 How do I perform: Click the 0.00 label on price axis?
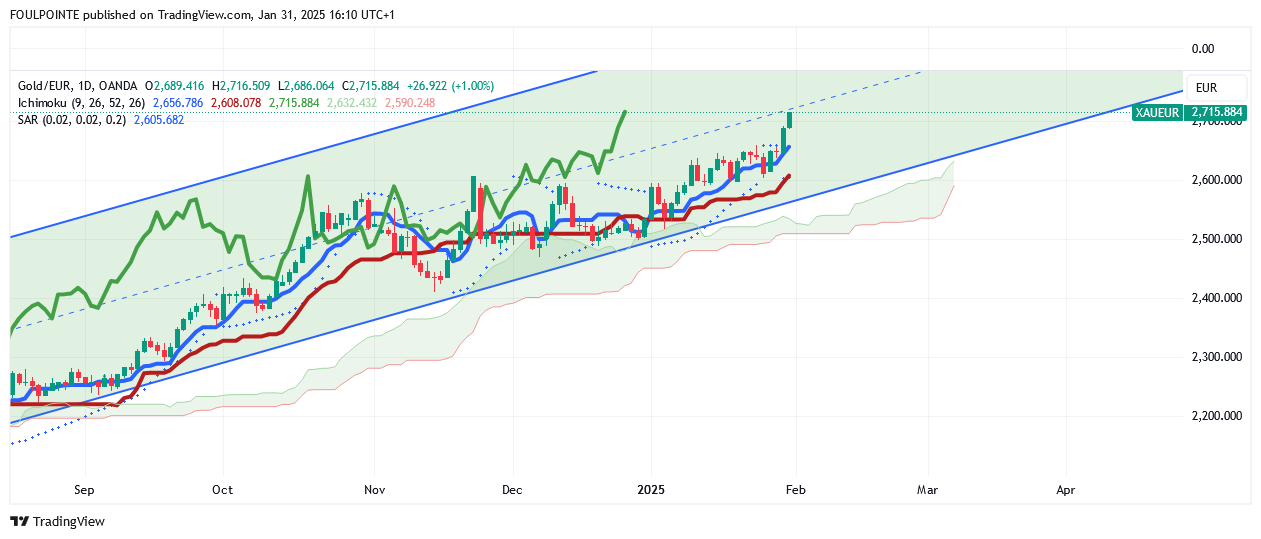[1202, 48]
